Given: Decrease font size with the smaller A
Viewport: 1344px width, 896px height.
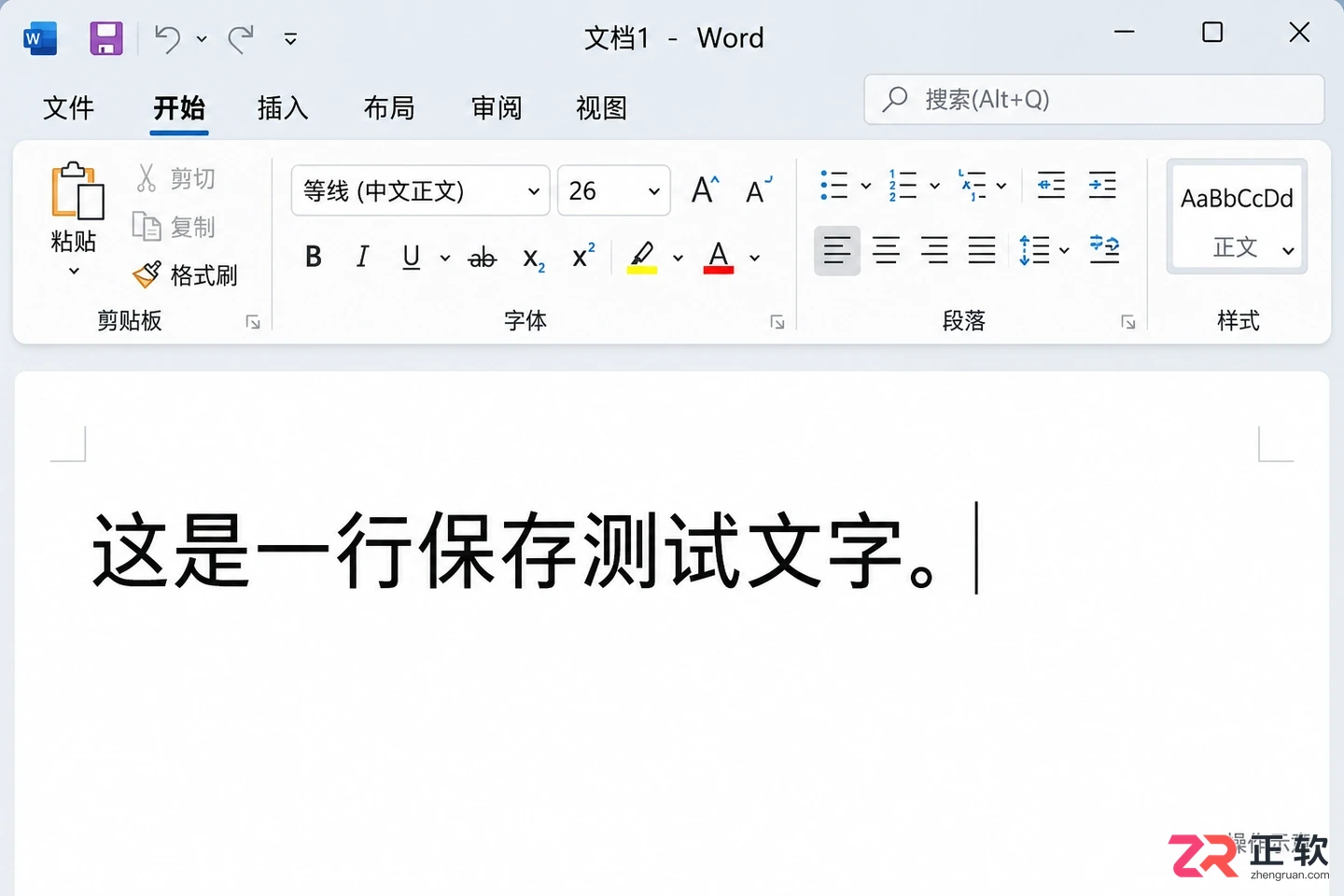Looking at the screenshot, I should coord(759,190).
